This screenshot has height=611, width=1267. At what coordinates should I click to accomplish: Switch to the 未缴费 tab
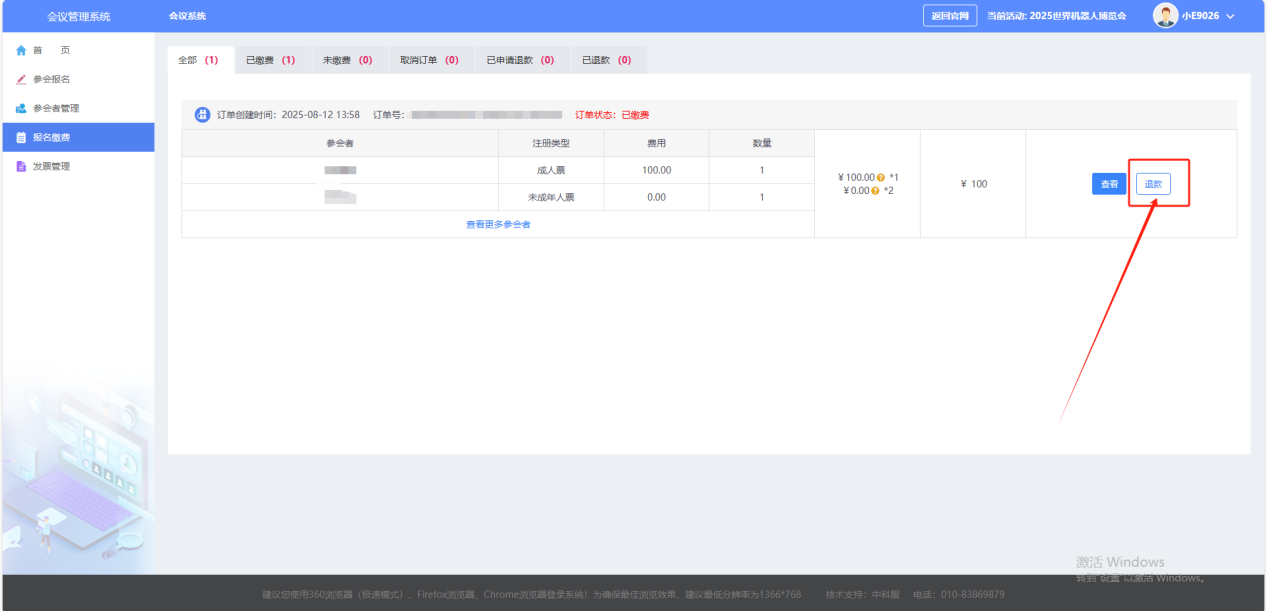347,60
